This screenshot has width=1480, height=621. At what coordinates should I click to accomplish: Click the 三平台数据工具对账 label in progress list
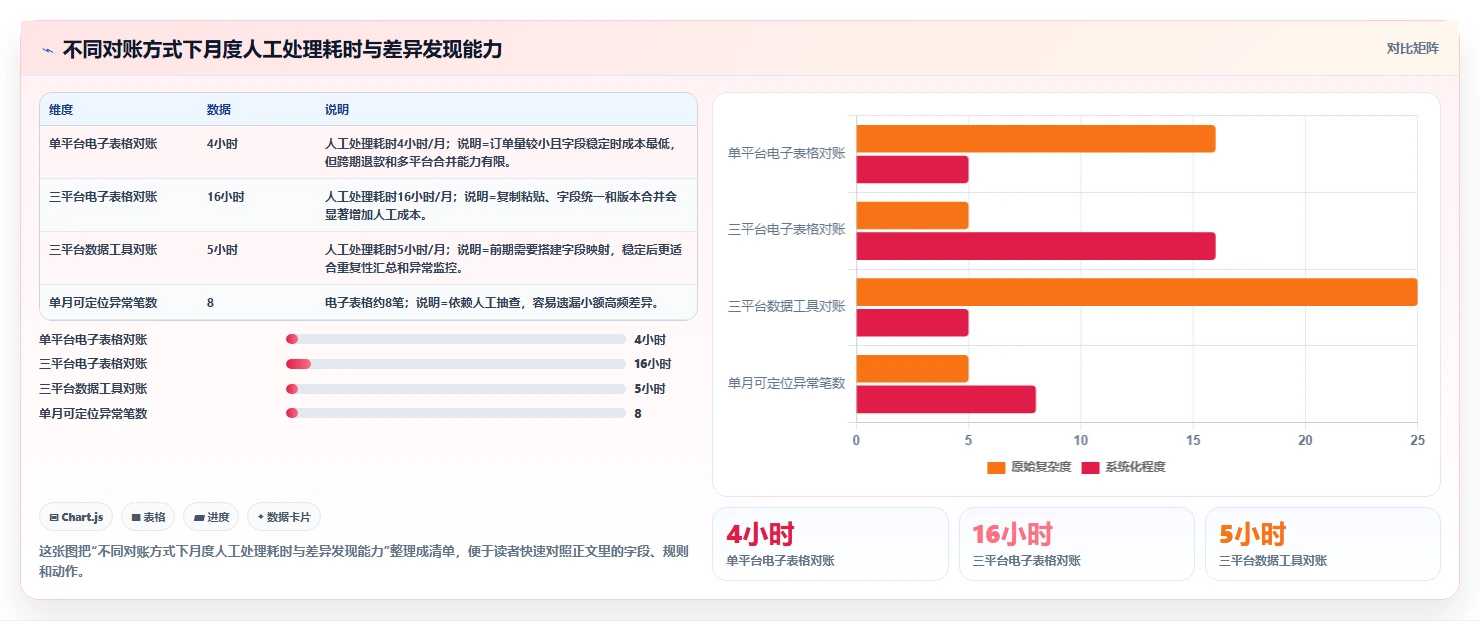coord(93,389)
